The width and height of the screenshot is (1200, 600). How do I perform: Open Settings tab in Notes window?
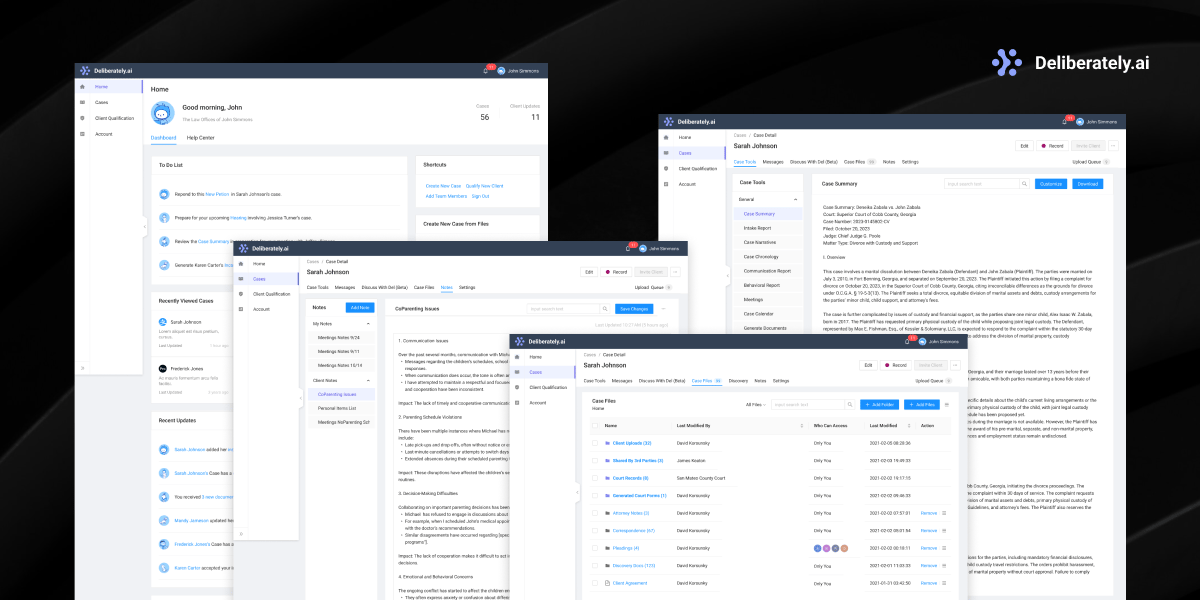click(467, 287)
